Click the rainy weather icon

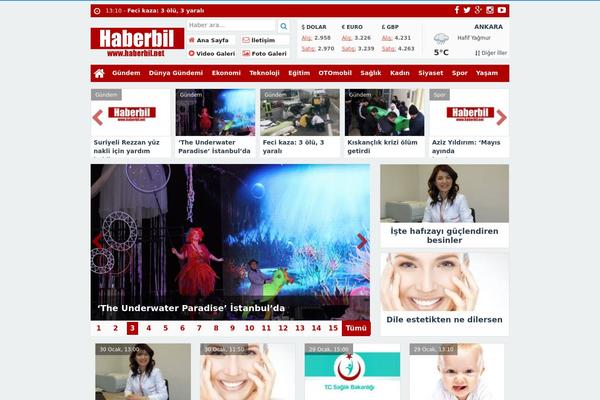441,39
